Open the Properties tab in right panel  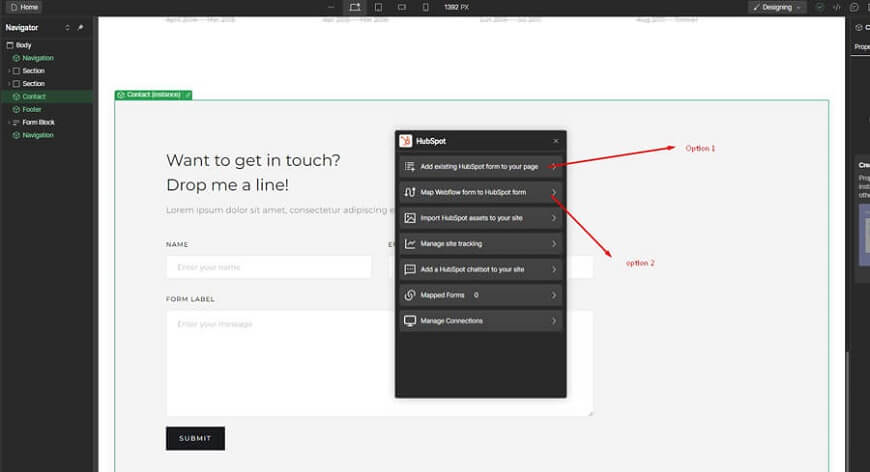click(862, 47)
